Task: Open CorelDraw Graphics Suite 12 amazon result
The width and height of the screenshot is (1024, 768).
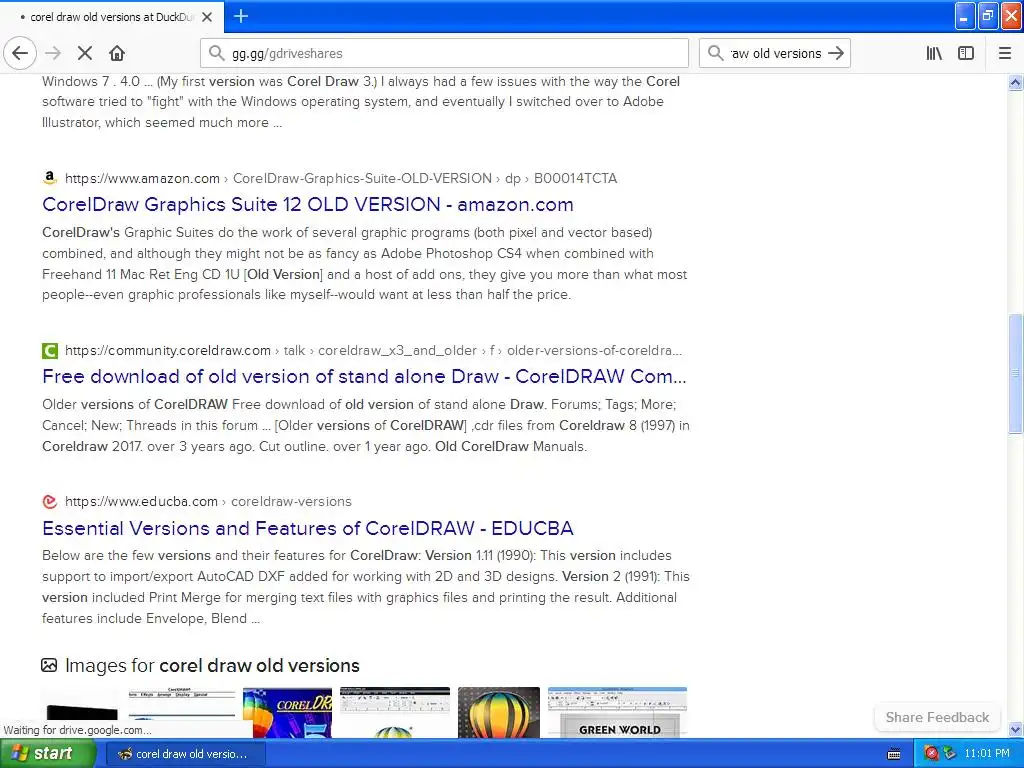Action: tap(308, 204)
